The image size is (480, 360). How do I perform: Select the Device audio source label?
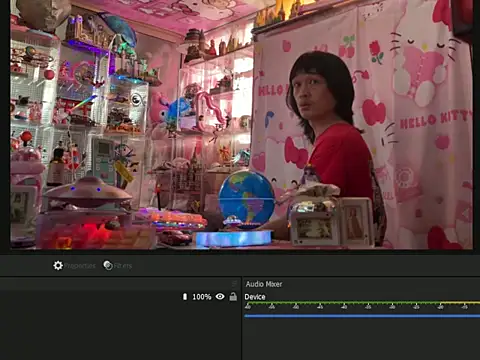255,297
